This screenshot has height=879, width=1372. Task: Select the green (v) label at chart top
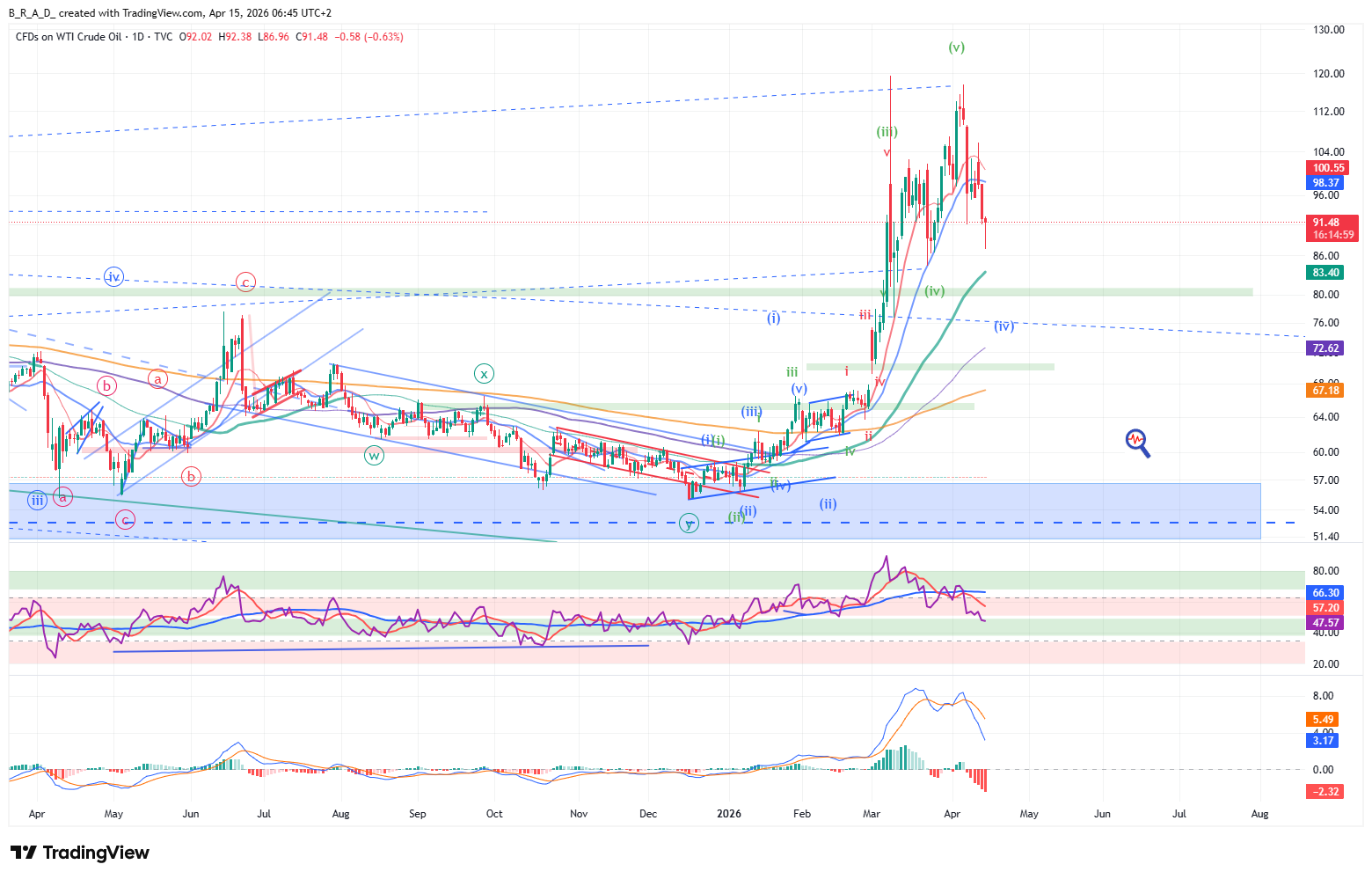tap(956, 48)
